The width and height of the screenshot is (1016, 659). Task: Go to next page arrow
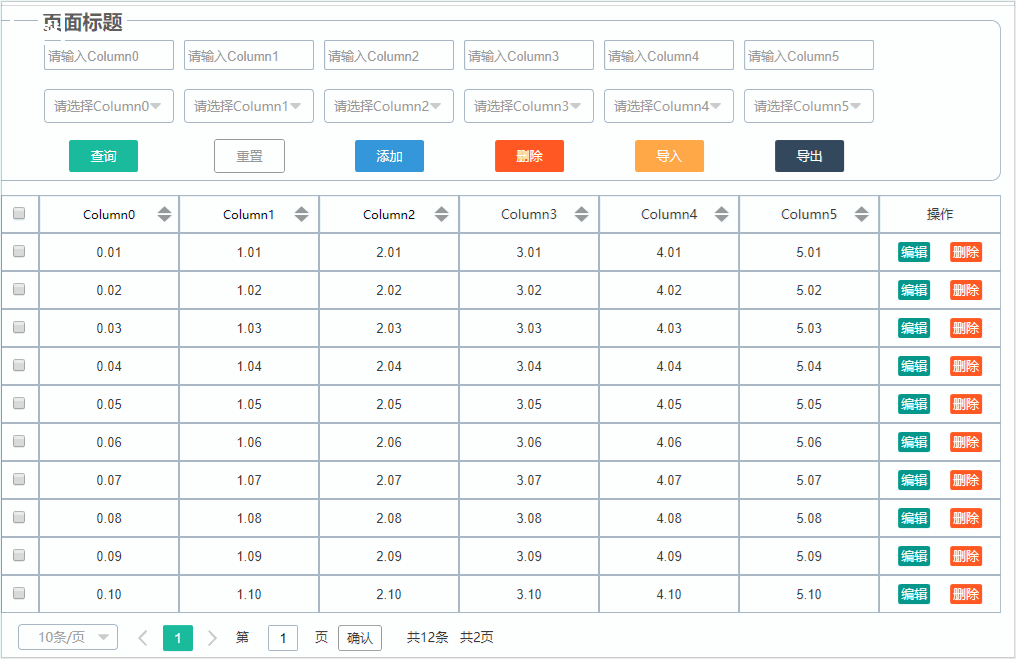(212, 638)
